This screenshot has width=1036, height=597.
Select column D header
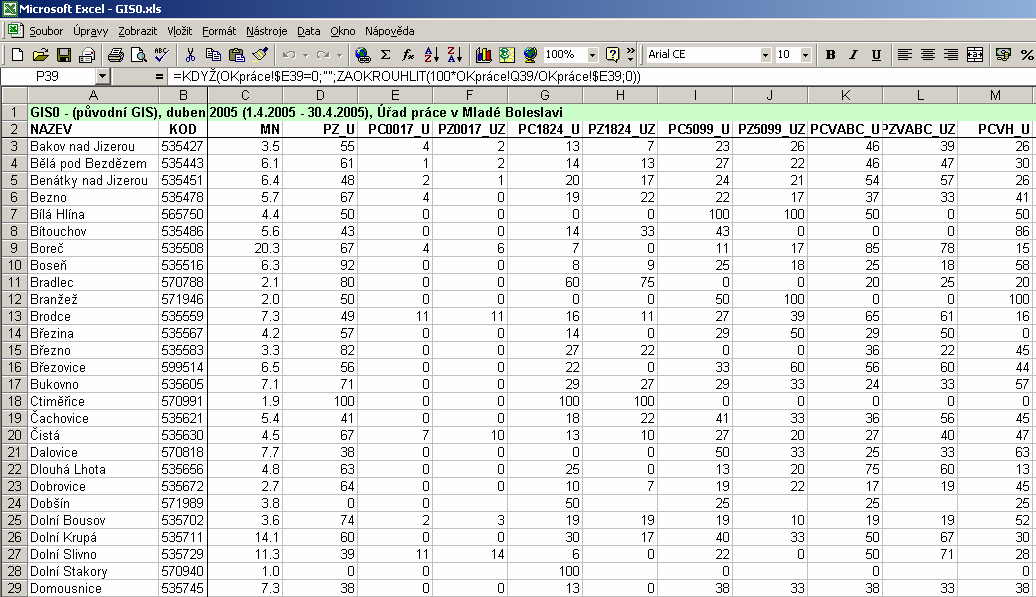pos(320,95)
